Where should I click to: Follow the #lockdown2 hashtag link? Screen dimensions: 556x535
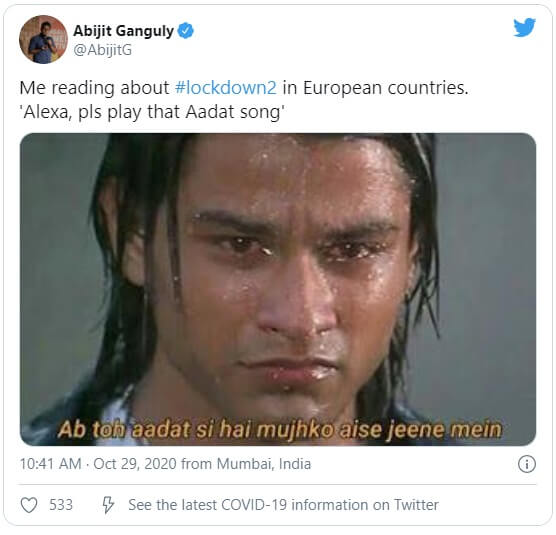(x=226, y=88)
